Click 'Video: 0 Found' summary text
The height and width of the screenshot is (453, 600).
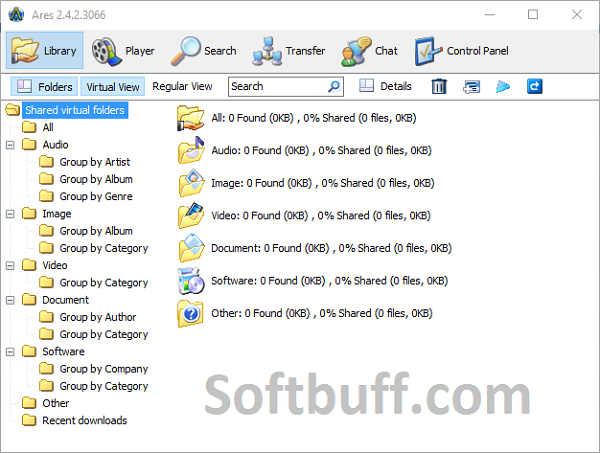click(x=321, y=216)
